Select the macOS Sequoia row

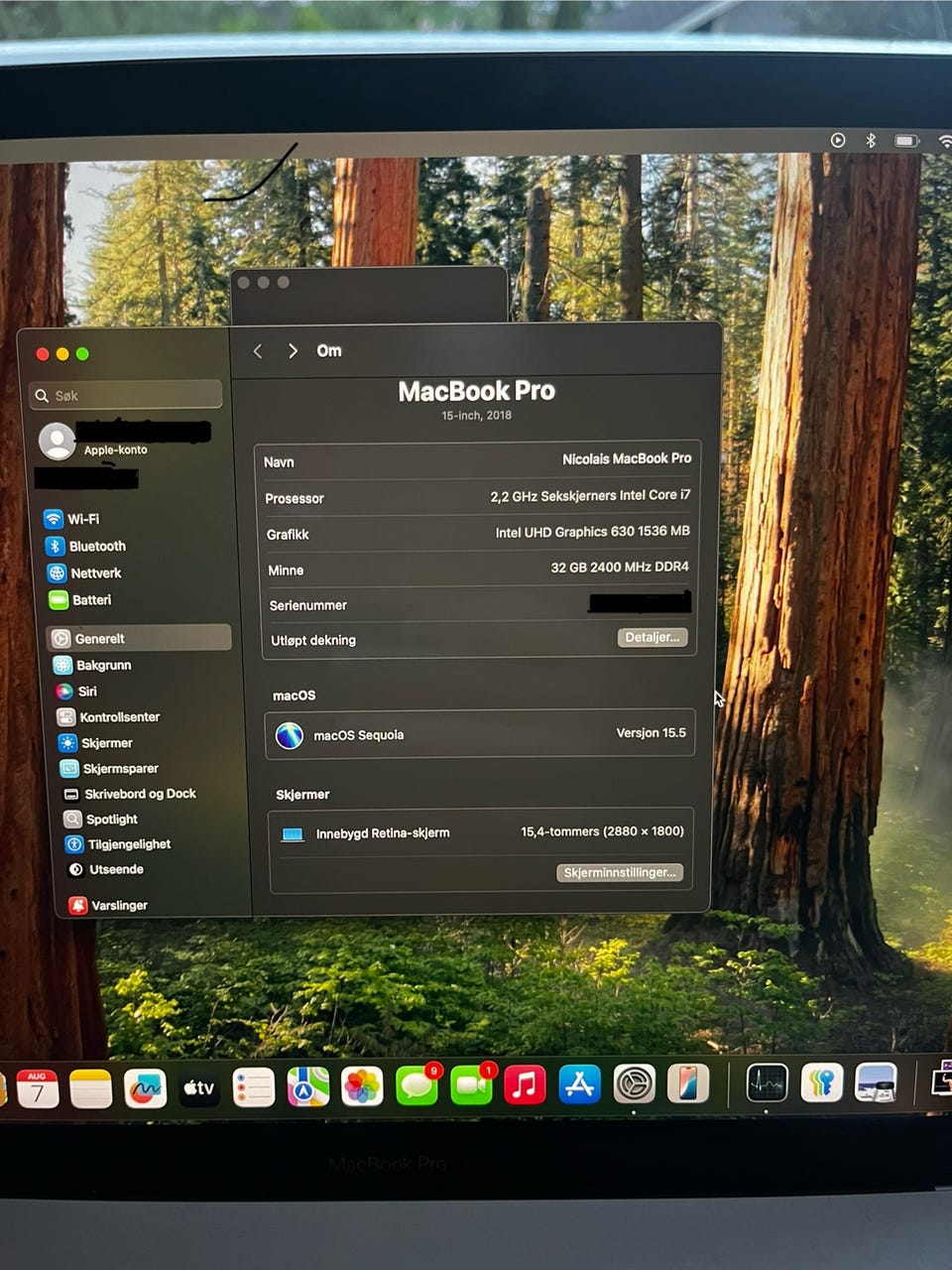[480, 734]
